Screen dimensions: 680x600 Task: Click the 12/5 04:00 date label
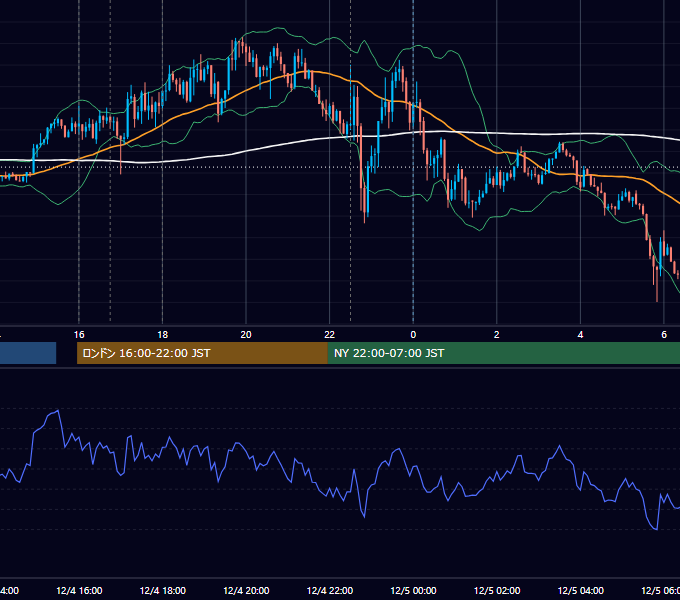581,590
